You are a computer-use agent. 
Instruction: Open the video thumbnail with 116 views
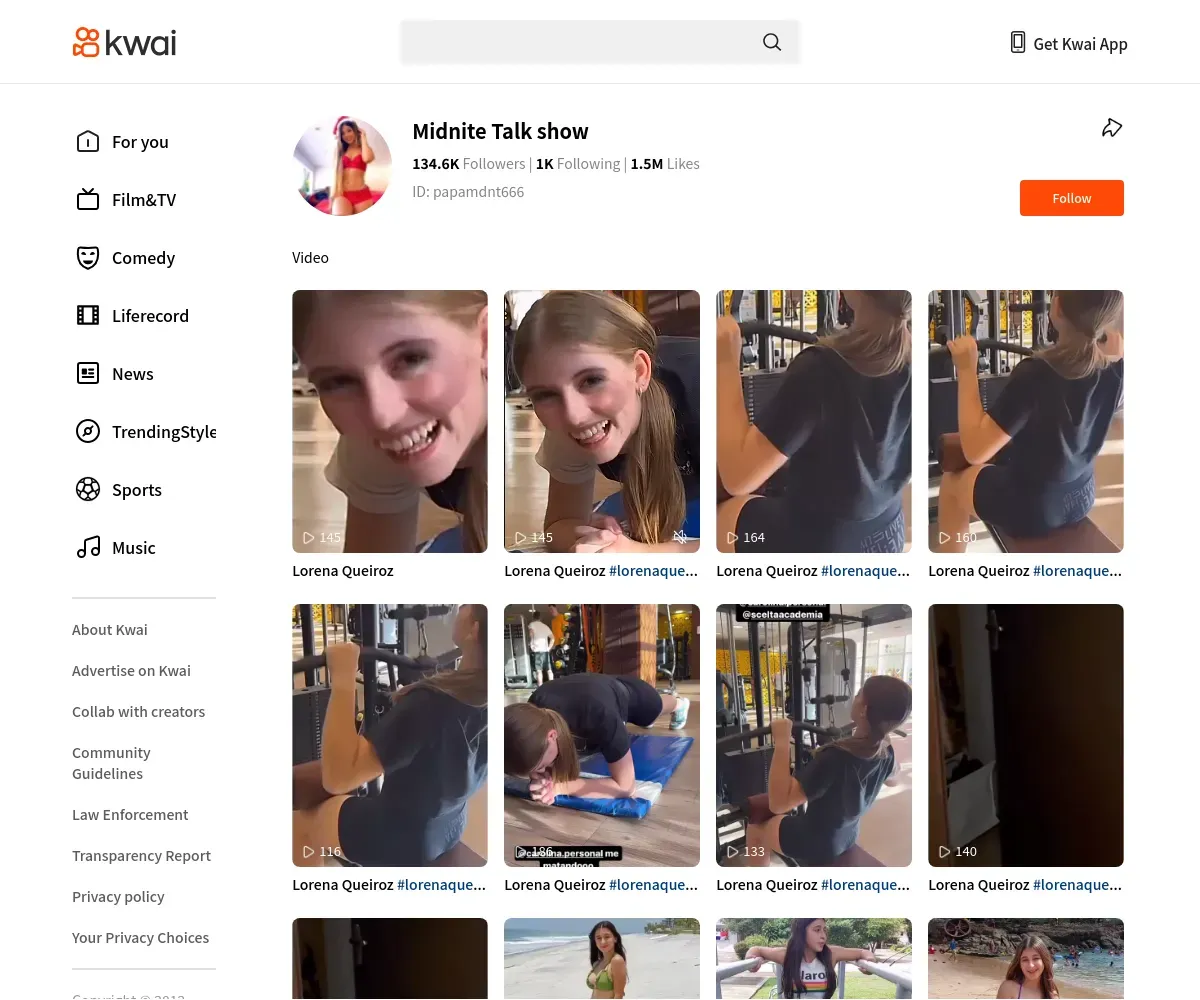[390, 735]
